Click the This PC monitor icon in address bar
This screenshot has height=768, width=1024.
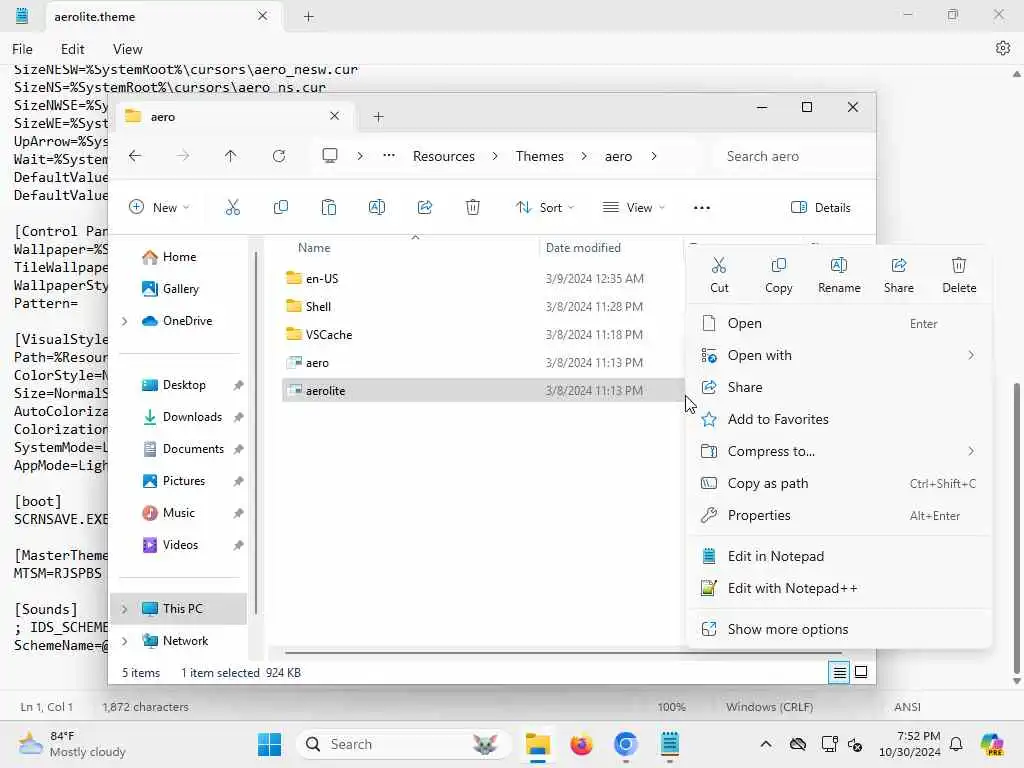tap(330, 155)
